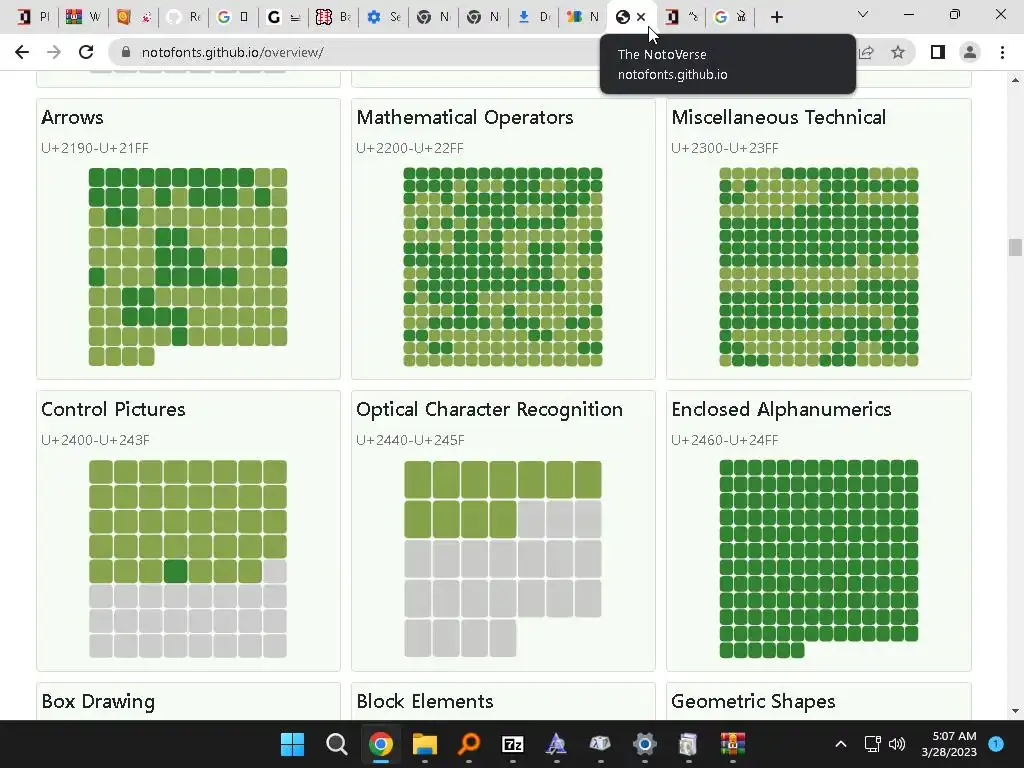Viewport: 1024px width, 768px height.
Task: Open Windows taskbar search
Action: [336, 744]
